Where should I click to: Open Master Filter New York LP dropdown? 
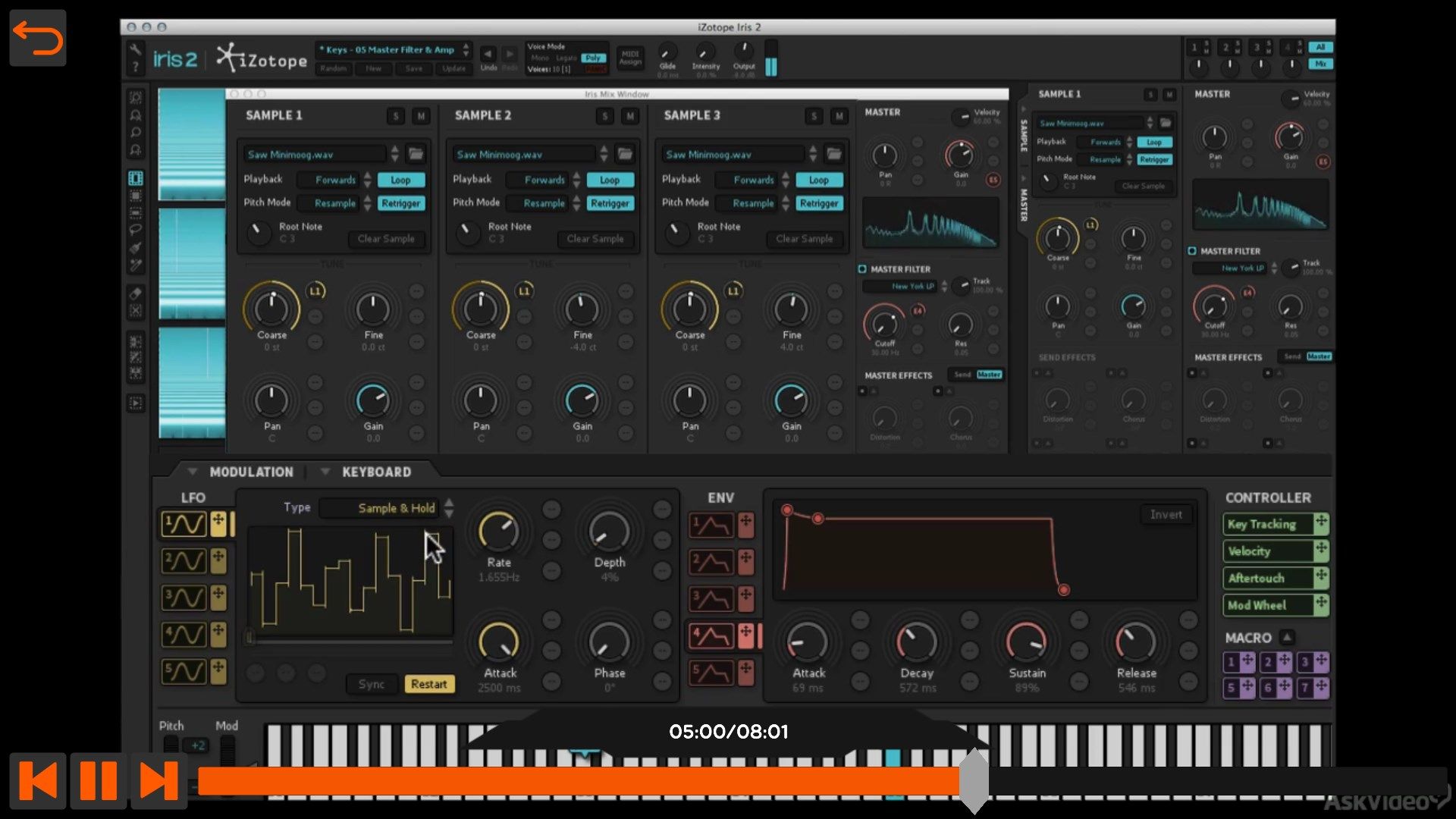[905, 287]
